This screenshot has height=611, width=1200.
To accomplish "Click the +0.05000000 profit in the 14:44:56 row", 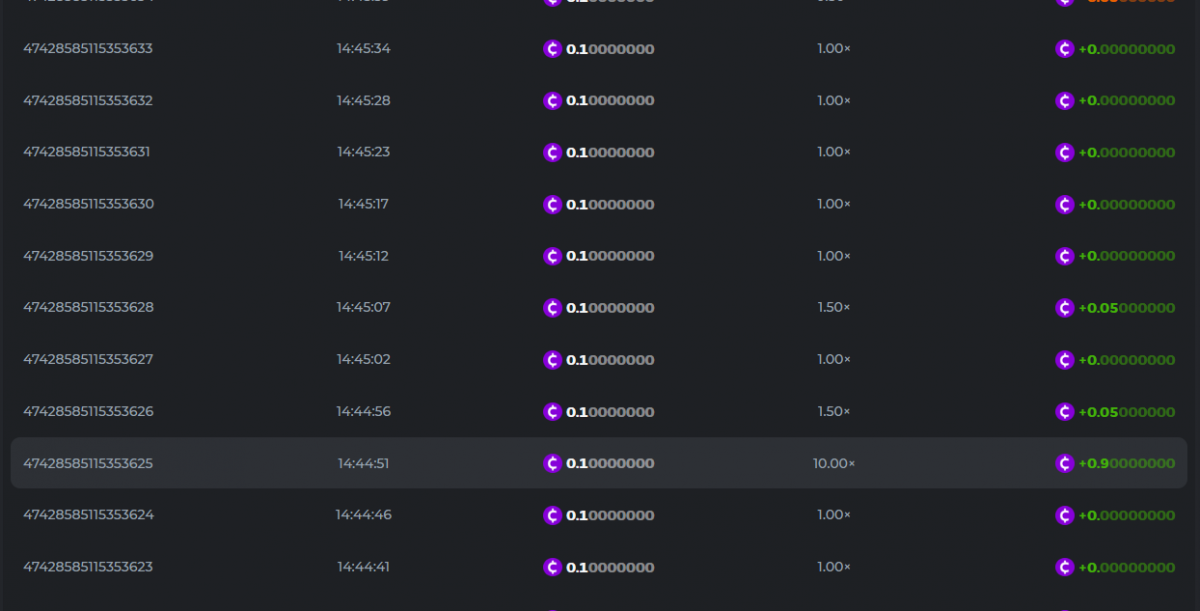I will point(1126,412).
